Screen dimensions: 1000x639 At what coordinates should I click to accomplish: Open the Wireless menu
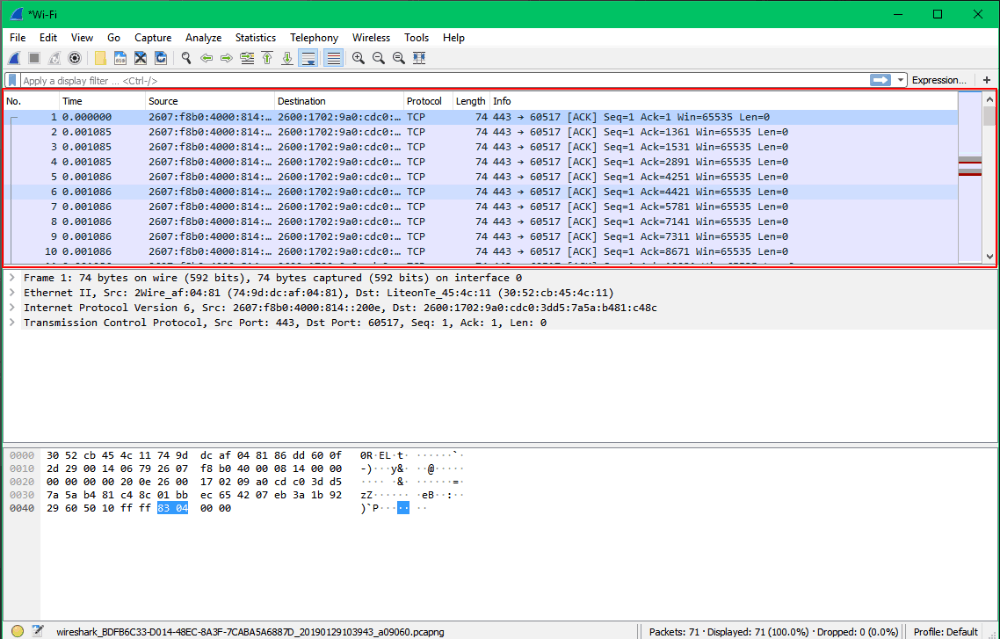[371, 38]
